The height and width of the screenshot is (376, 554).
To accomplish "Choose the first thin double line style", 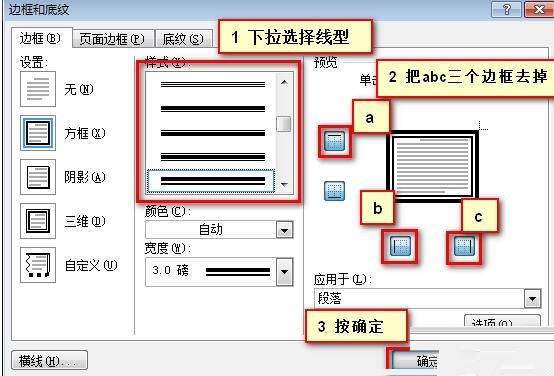I will tap(213, 84).
